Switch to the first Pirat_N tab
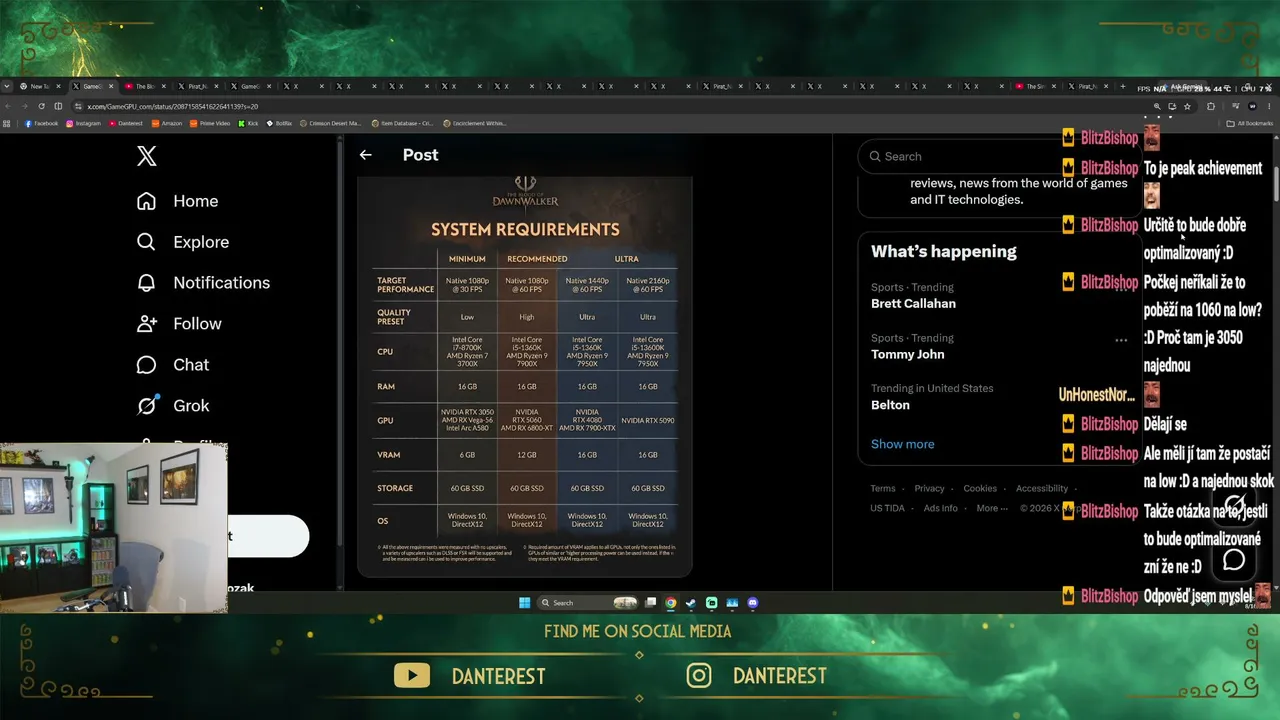The image size is (1280, 720). tap(195, 87)
